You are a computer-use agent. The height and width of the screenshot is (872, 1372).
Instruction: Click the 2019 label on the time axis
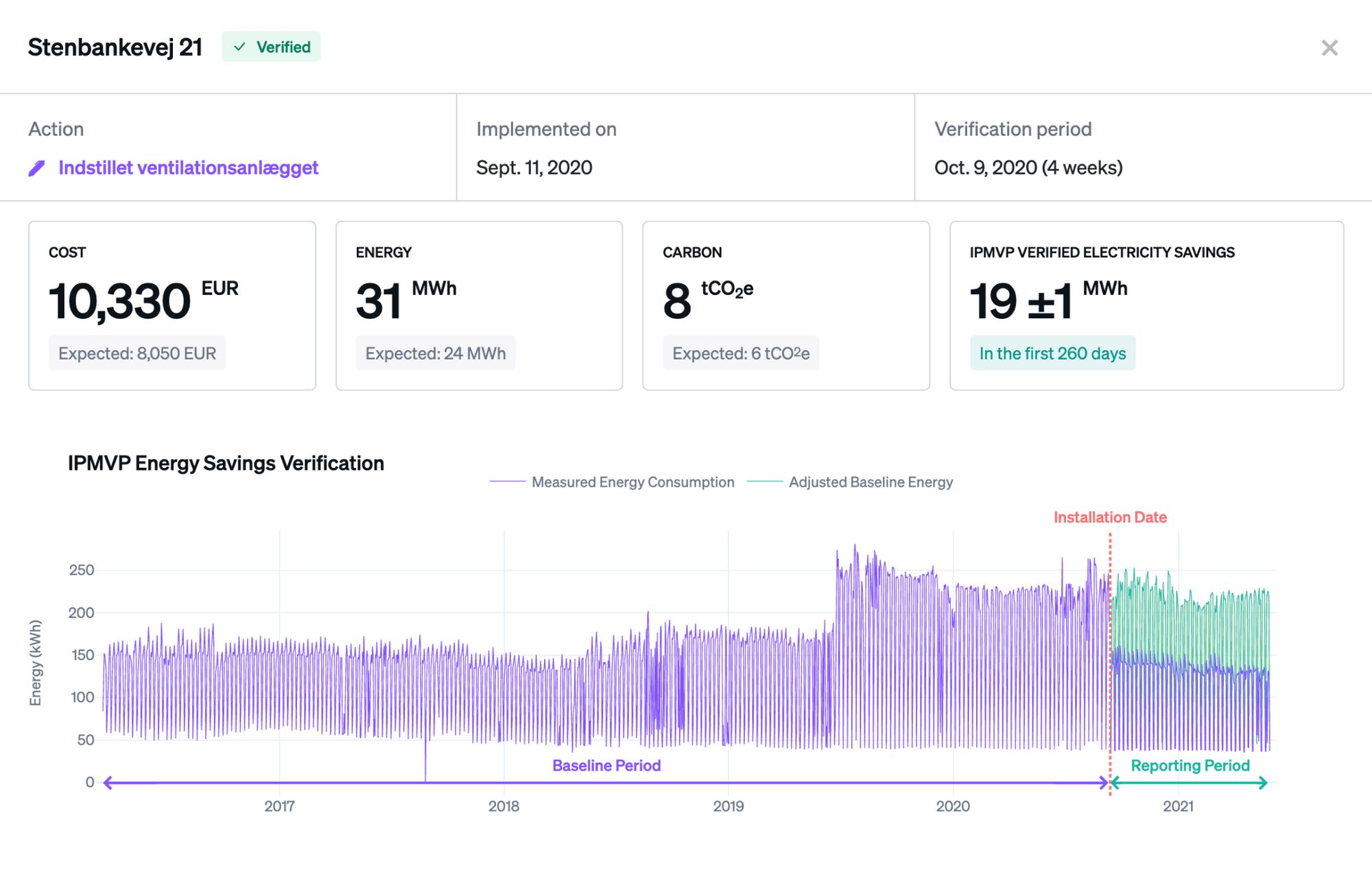[728, 806]
